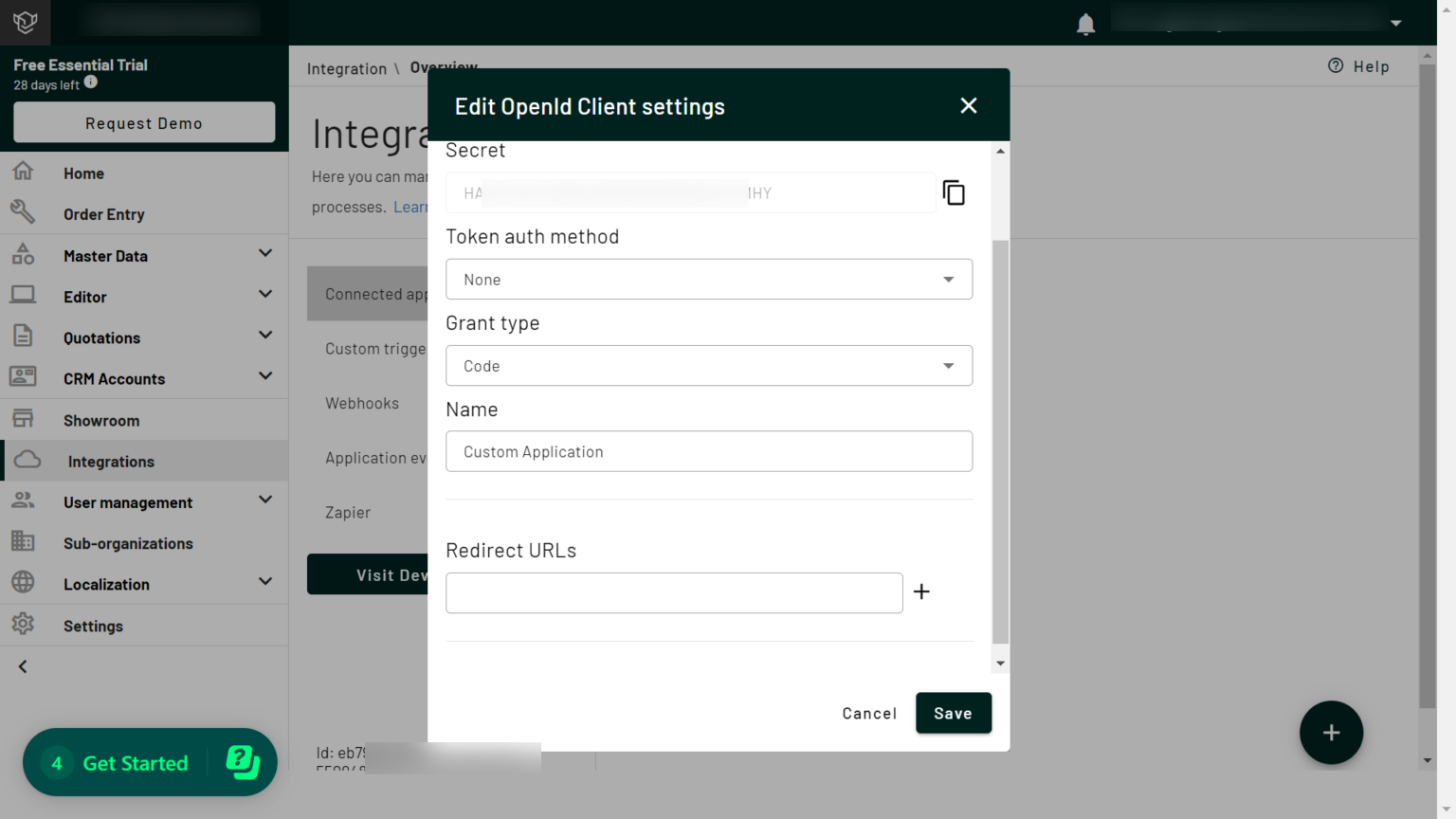1456x819 pixels.
Task: Click the Help question mark icon
Action: (x=1336, y=65)
